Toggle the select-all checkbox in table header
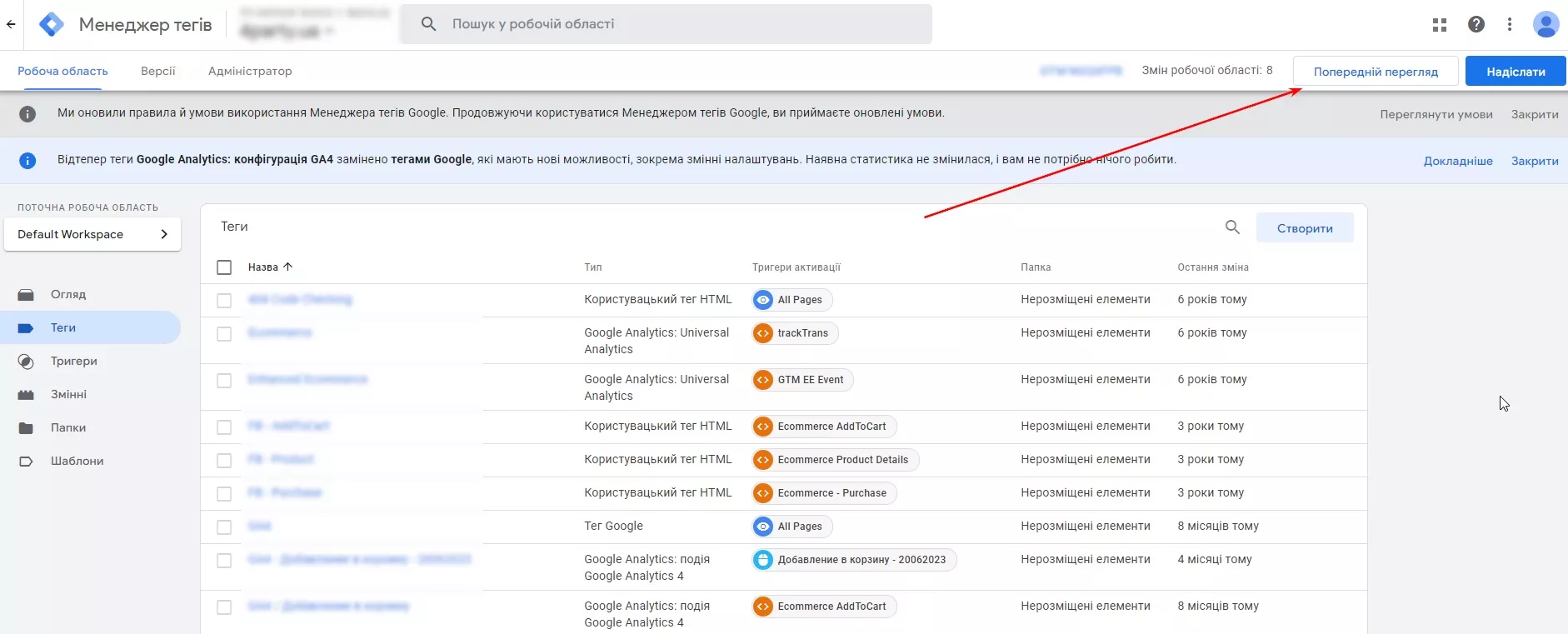This screenshot has width=1568, height=634. point(224,267)
